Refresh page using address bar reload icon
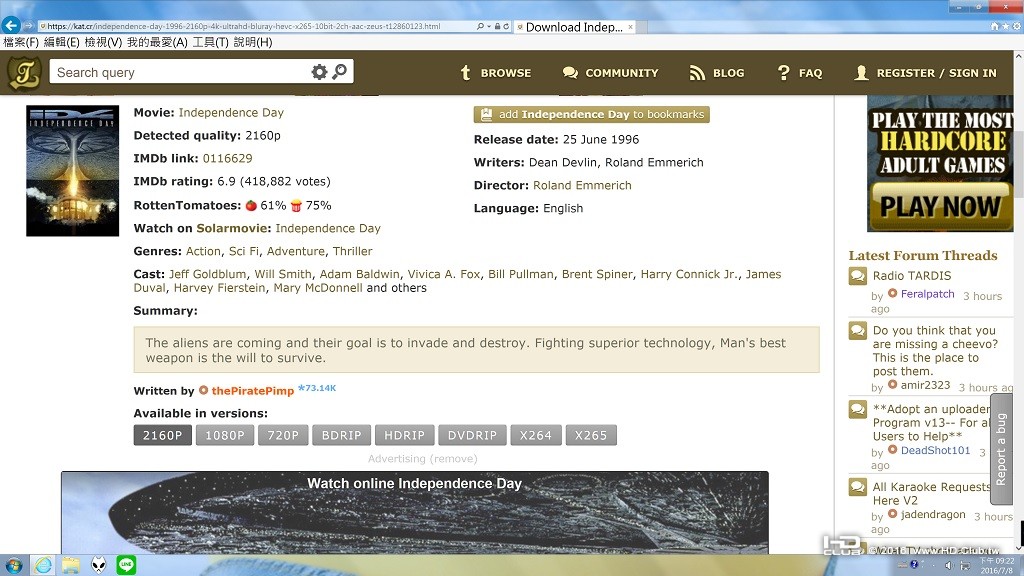 click(506, 27)
